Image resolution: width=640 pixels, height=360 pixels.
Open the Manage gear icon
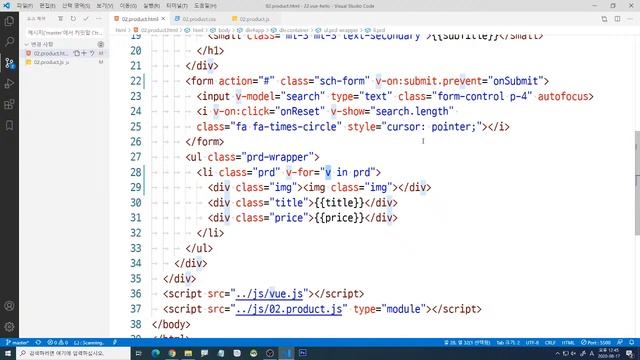(x=9, y=327)
